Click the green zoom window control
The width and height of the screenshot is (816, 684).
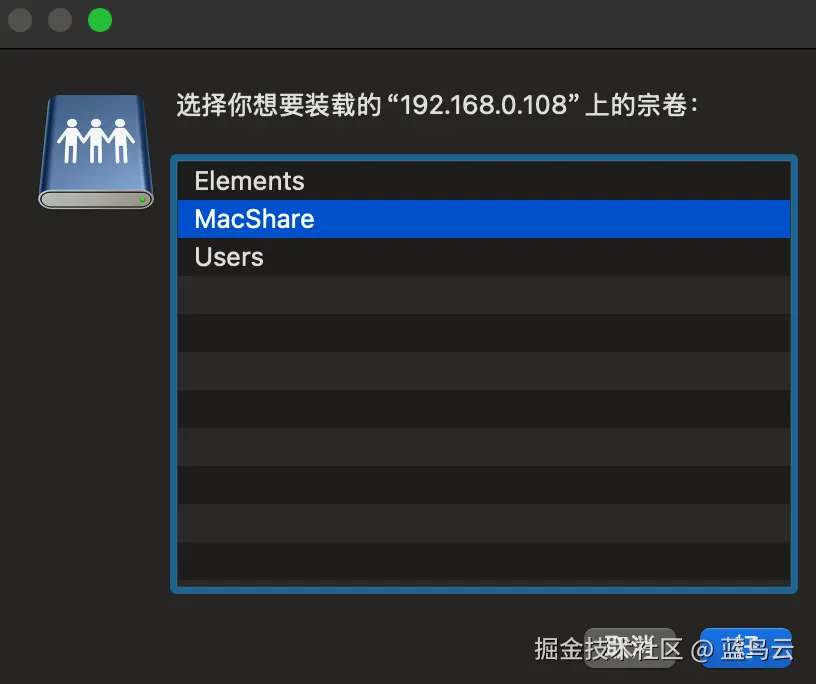tap(99, 20)
